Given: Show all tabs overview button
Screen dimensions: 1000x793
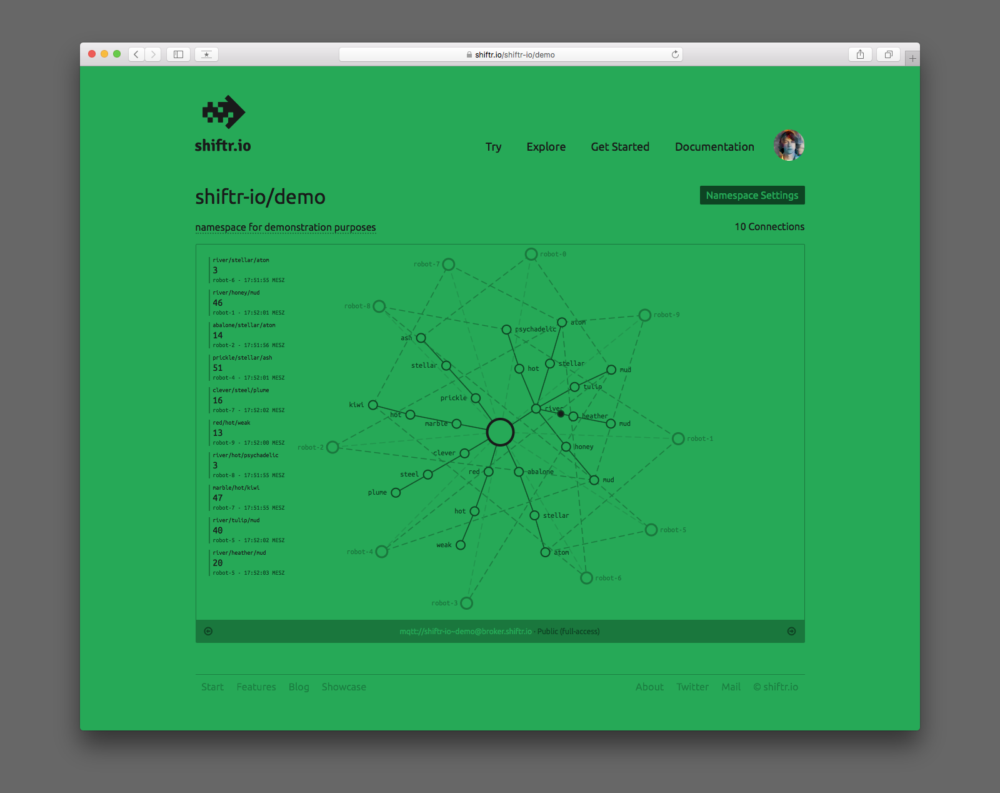Looking at the screenshot, I should (x=888, y=54).
